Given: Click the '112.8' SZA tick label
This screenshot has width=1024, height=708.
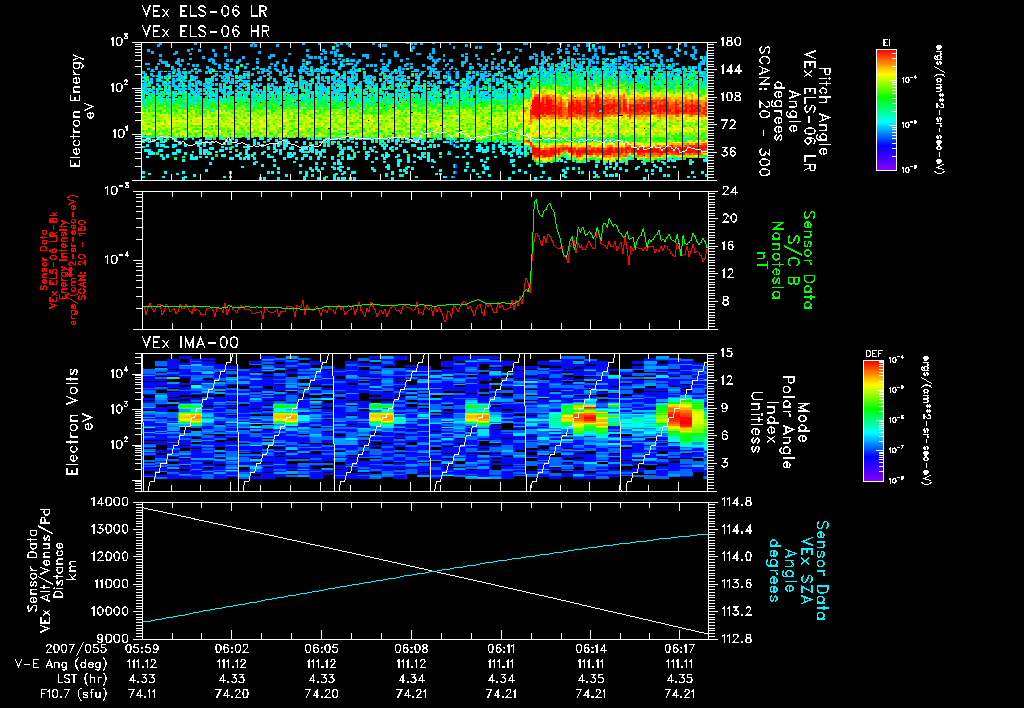Looking at the screenshot, I should (x=735, y=638).
